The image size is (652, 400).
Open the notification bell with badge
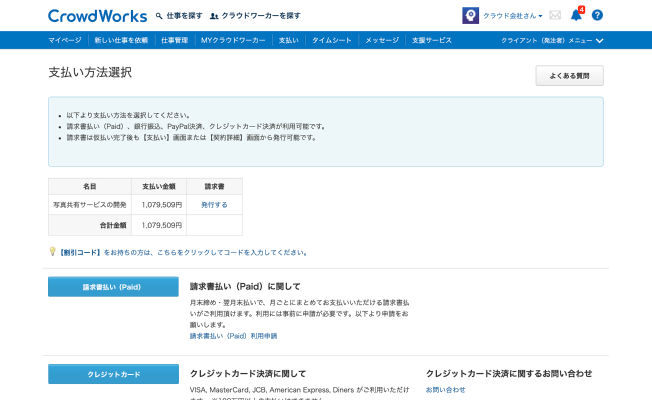click(576, 15)
